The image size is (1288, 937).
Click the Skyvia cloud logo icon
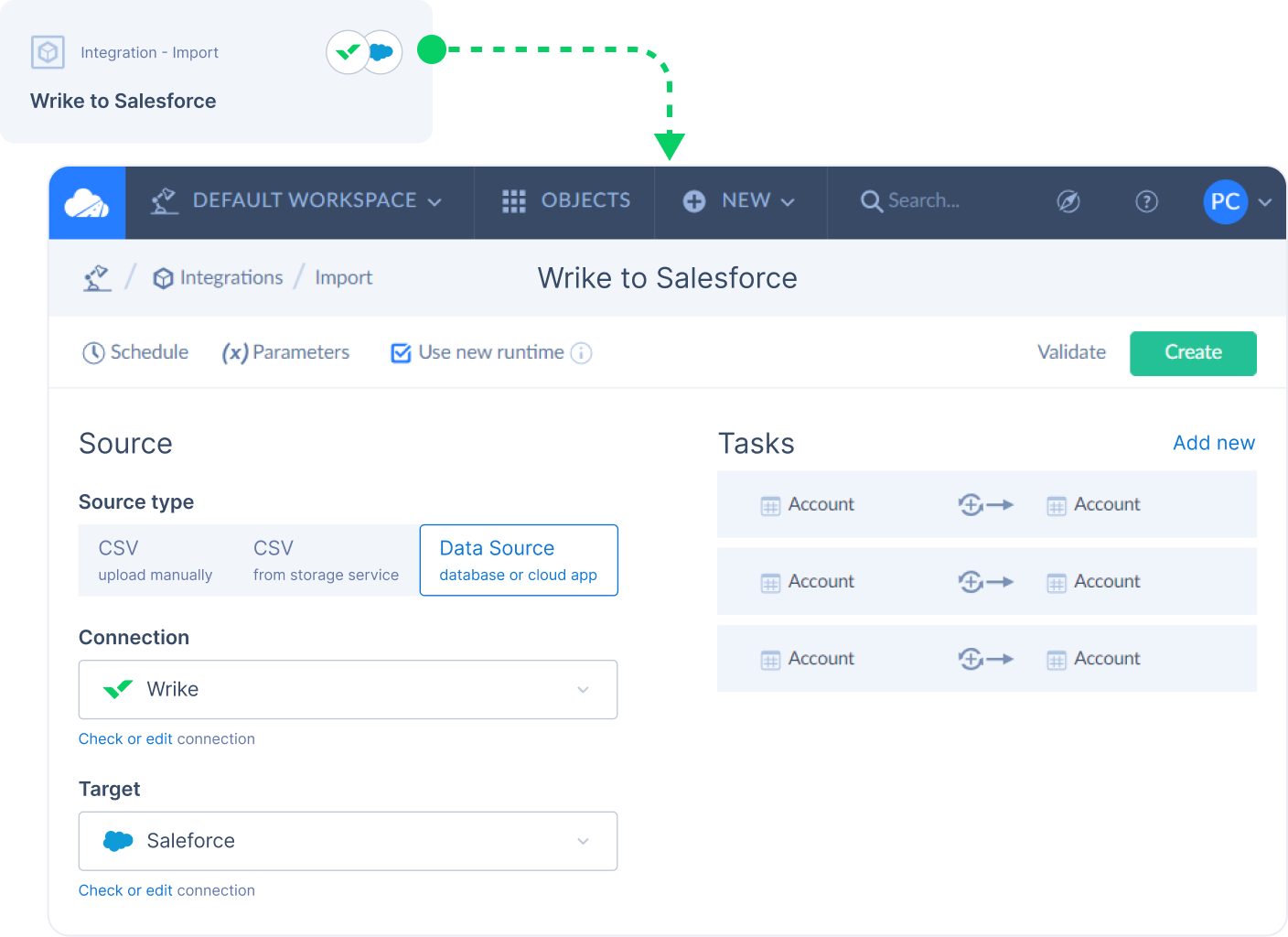click(87, 202)
